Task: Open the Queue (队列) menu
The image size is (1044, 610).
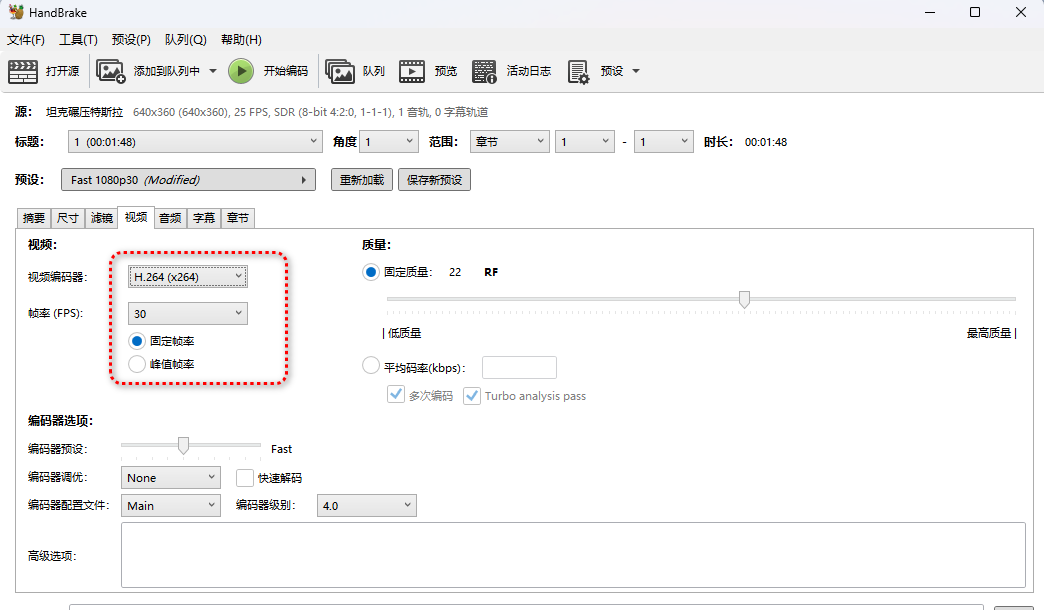Action: [x=186, y=40]
